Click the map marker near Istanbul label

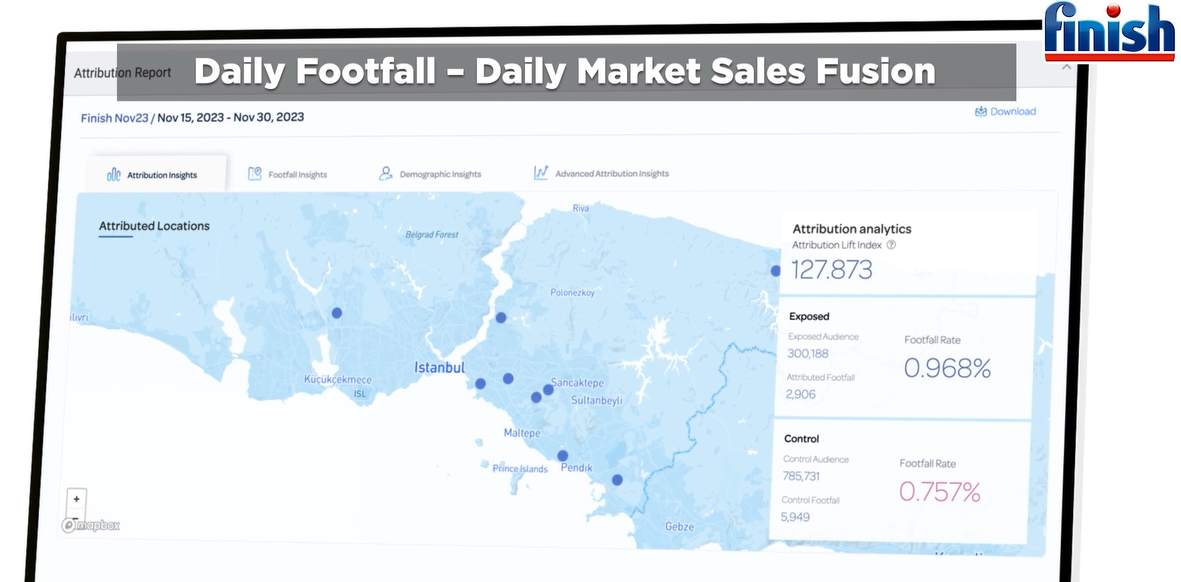481,383
